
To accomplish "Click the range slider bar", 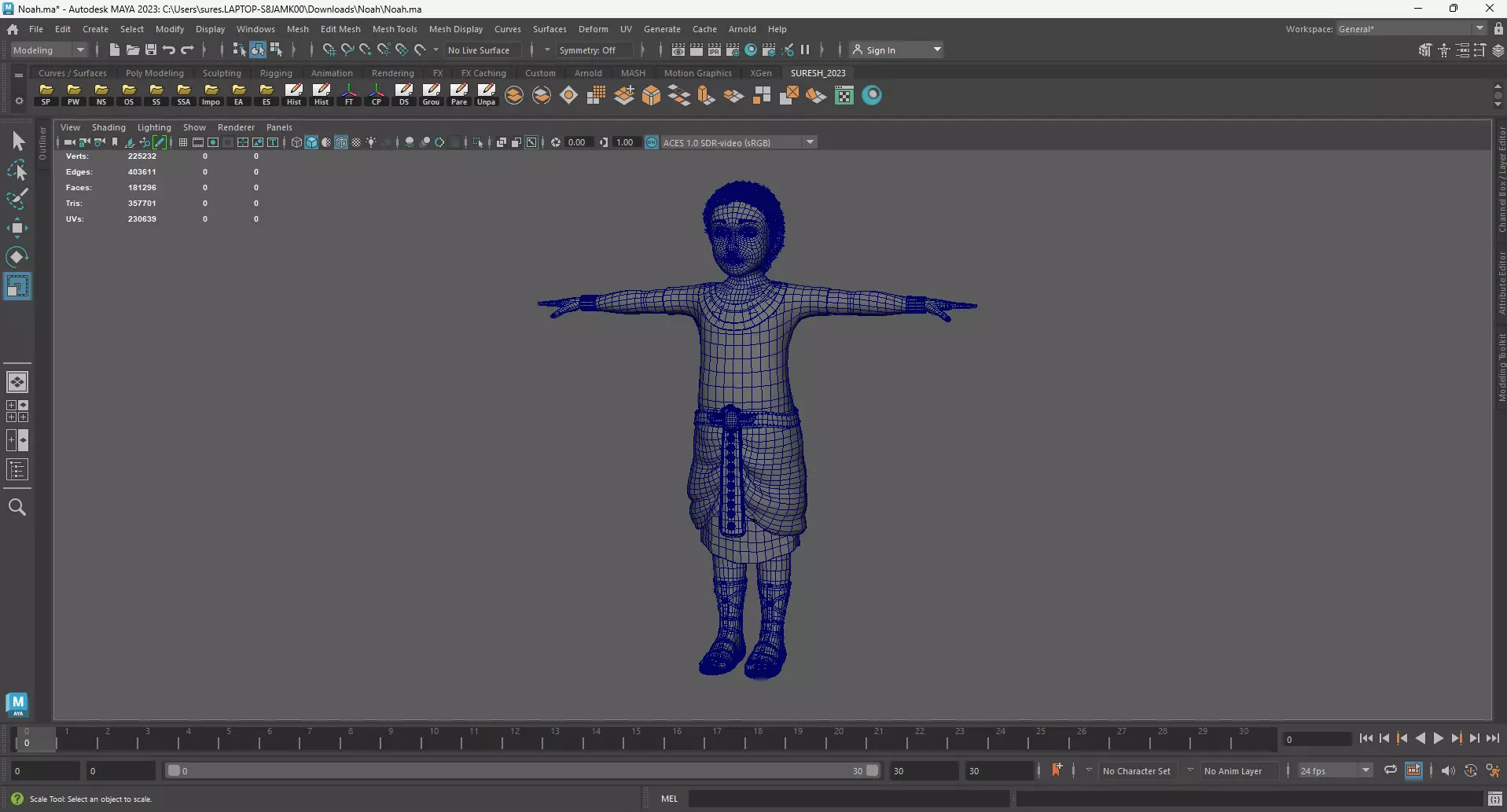I will click(523, 771).
